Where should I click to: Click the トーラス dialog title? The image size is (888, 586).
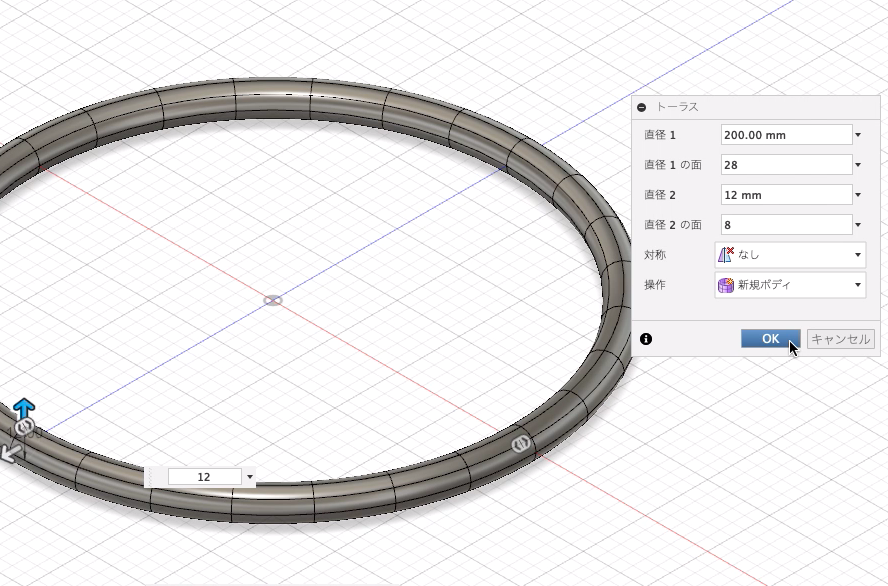point(677,107)
